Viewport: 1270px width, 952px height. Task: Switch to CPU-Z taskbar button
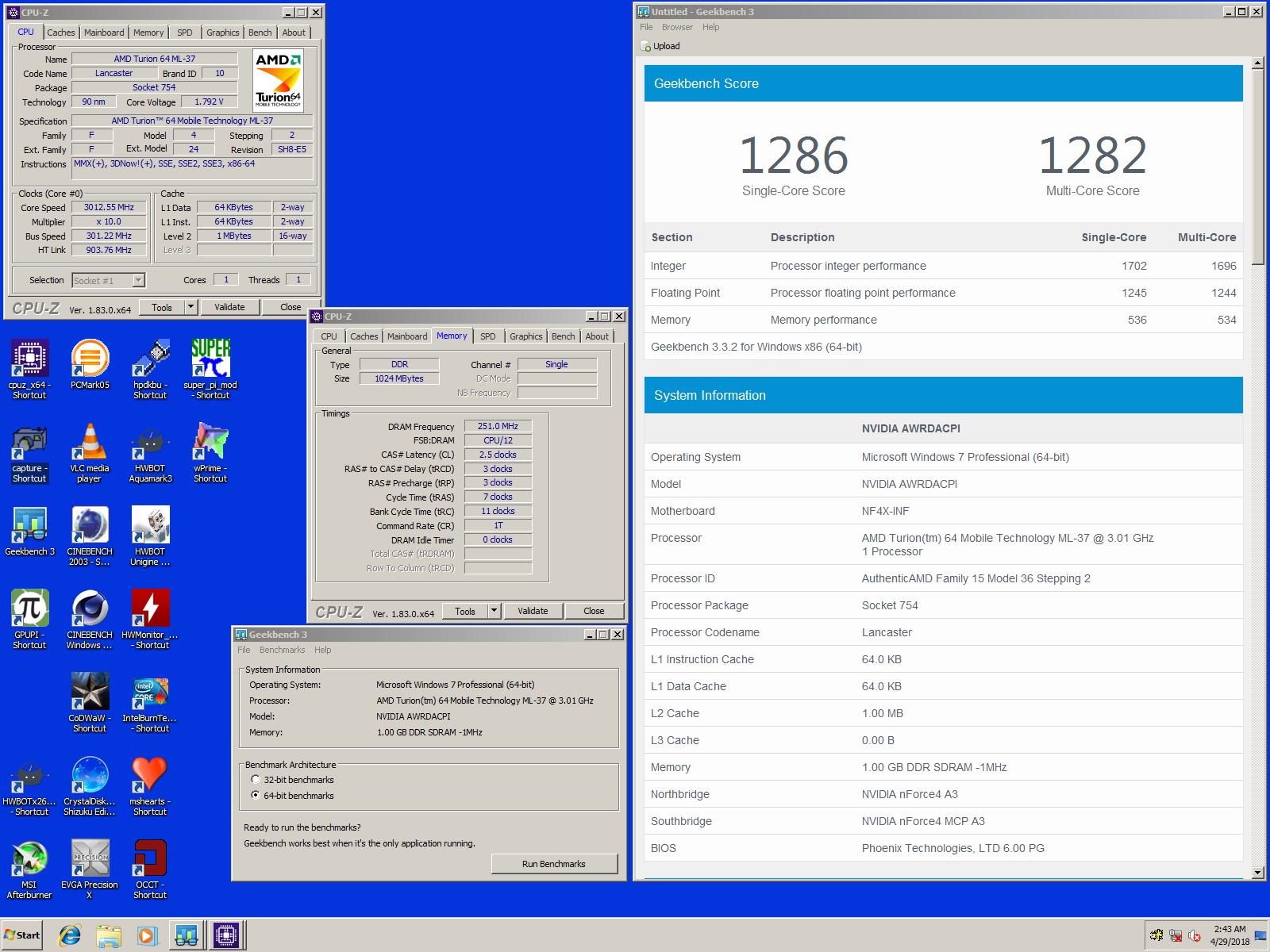[226, 935]
